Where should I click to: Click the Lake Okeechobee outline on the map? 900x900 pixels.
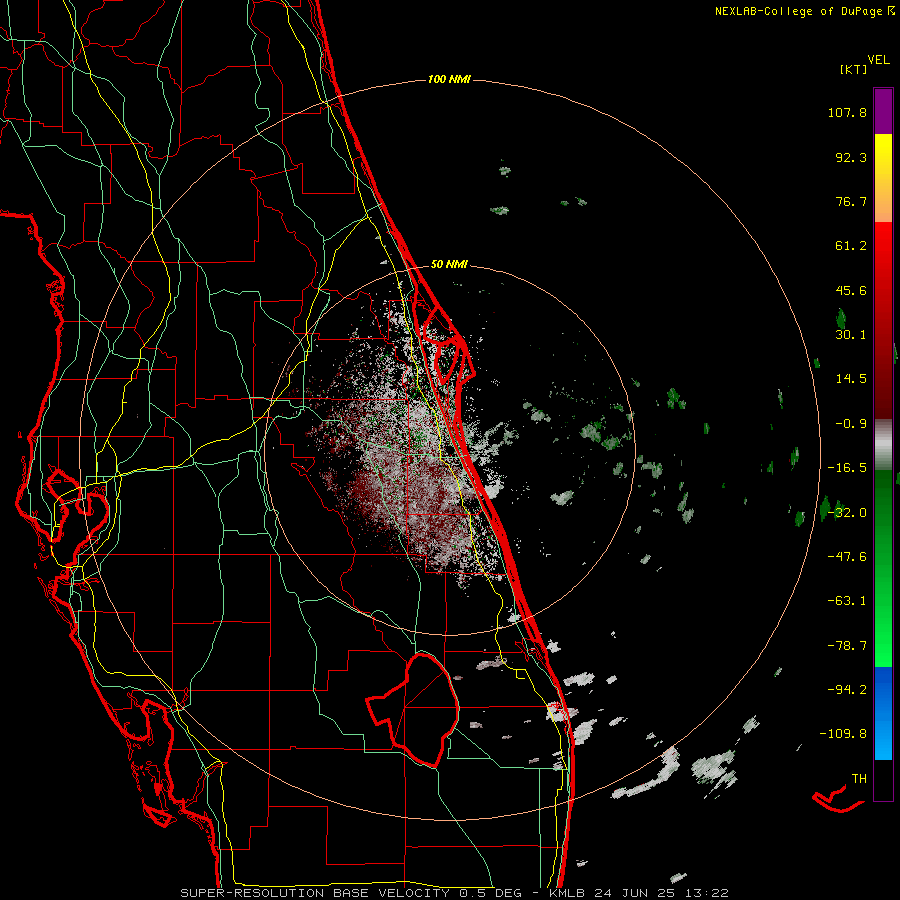pos(413,709)
